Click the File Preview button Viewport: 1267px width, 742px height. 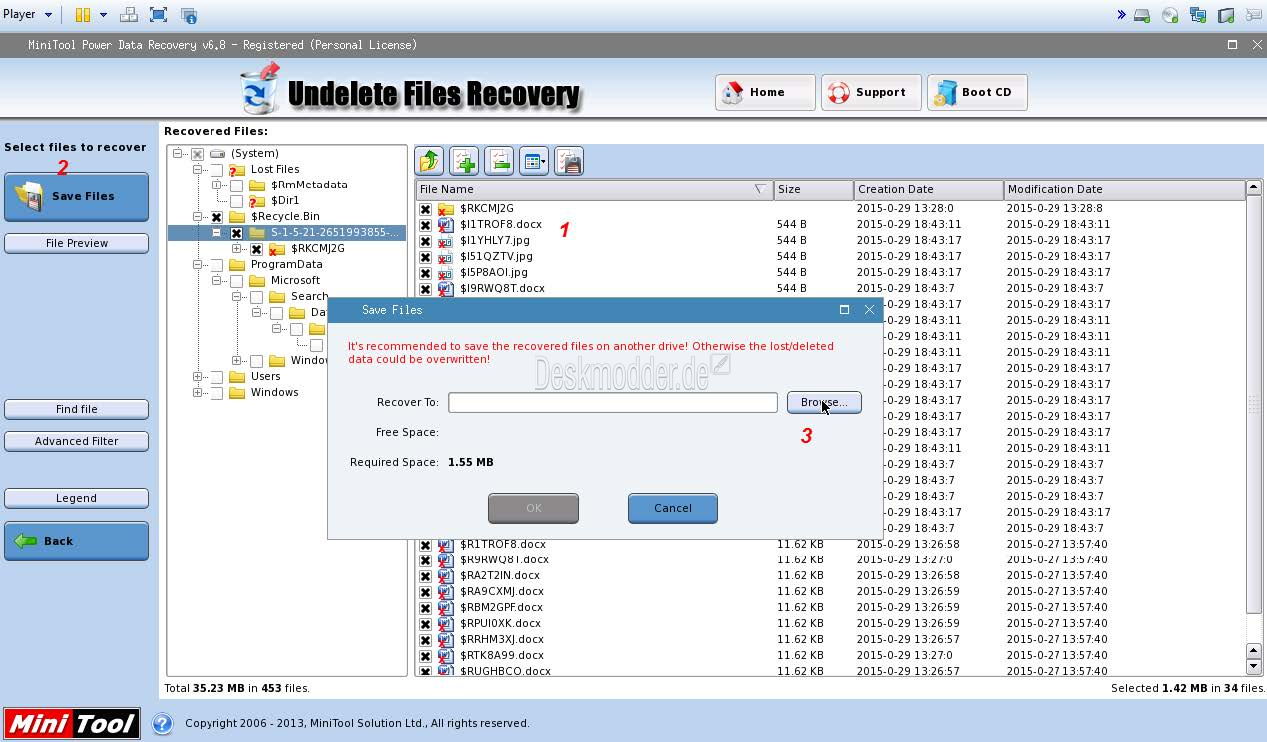(76, 243)
